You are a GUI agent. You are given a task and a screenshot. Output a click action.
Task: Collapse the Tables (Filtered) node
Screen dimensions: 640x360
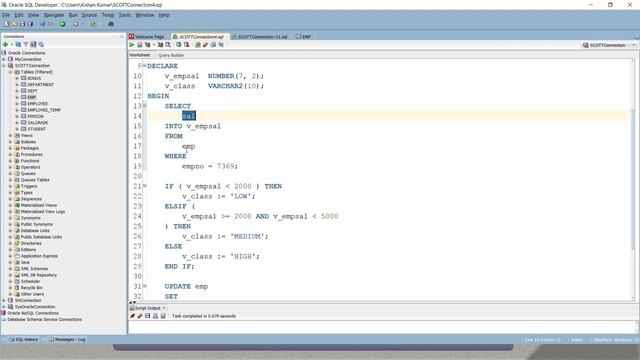(x=11, y=72)
